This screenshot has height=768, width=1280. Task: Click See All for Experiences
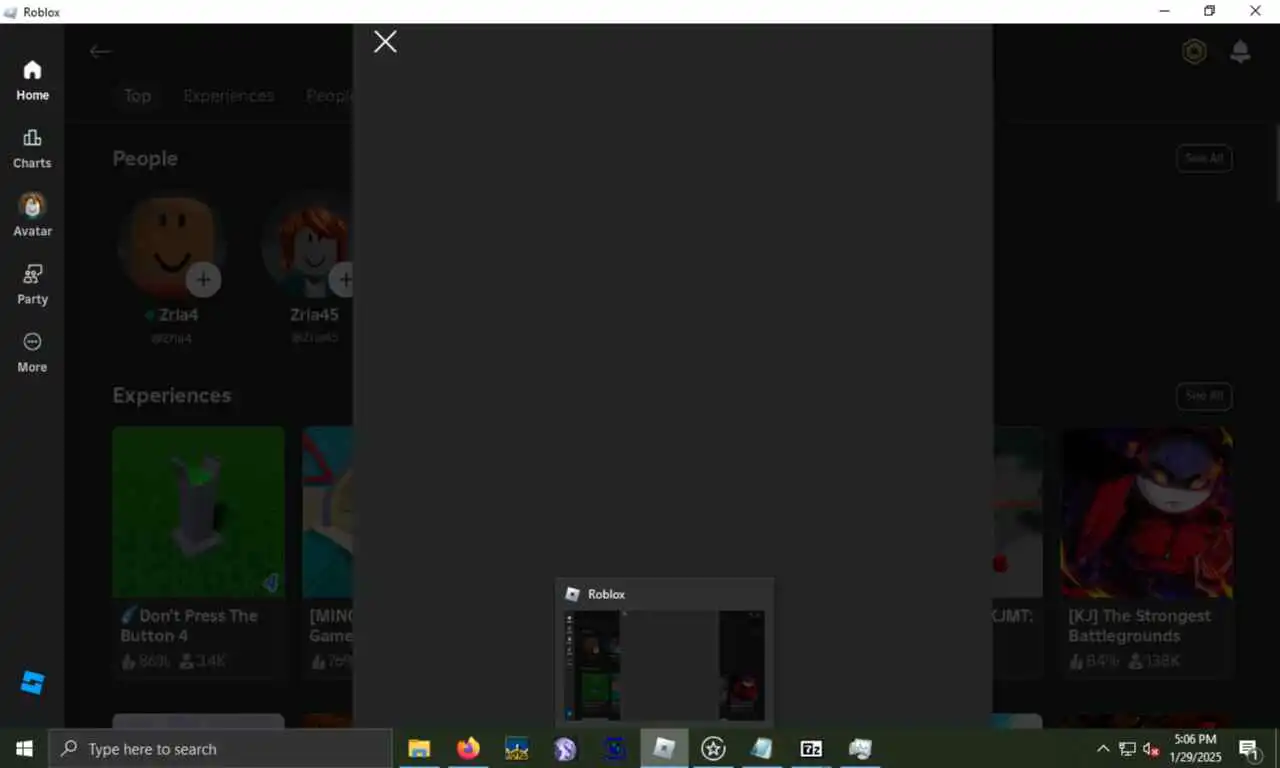1204,396
